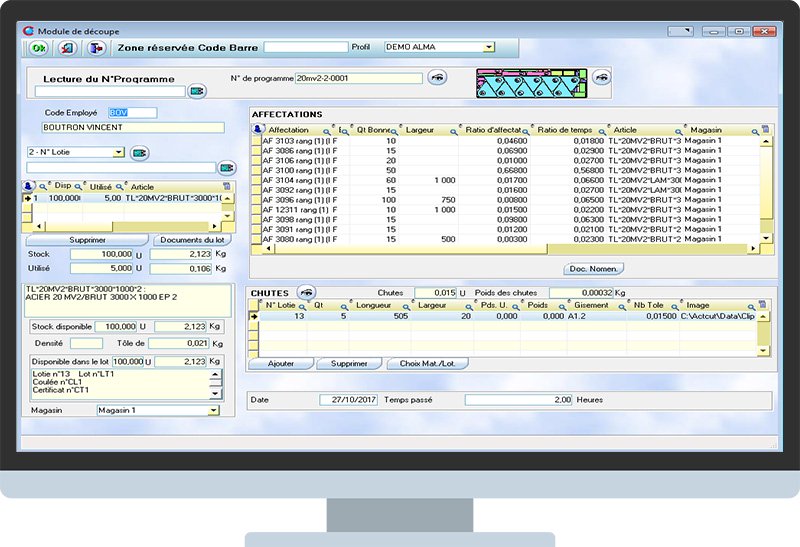Open the Profil DEMO ALMA dropdown
Viewport: 800px width, 547px height.
pos(488,47)
